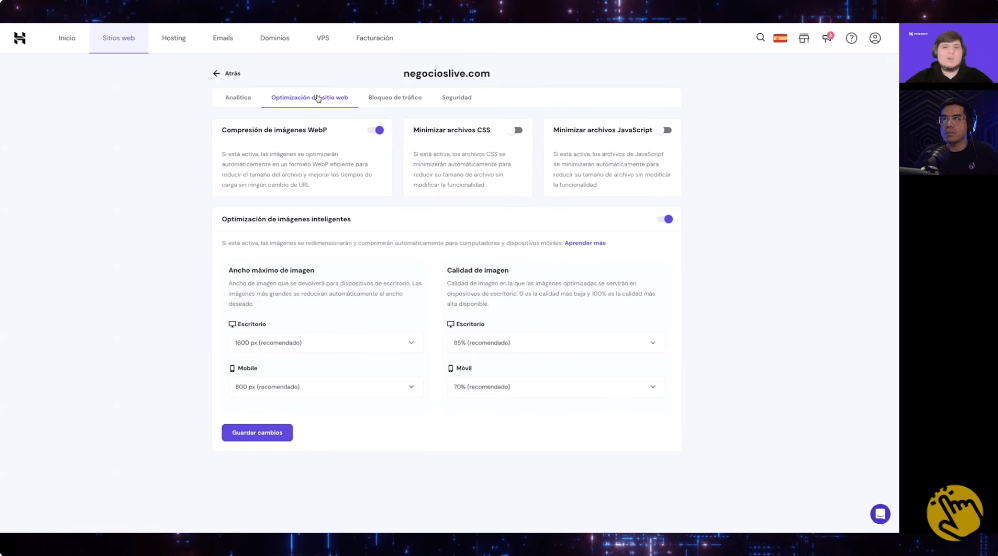Switch to the Seguridad tab
Viewport: 998px width, 556px height.
pyautogui.click(x=456, y=97)
